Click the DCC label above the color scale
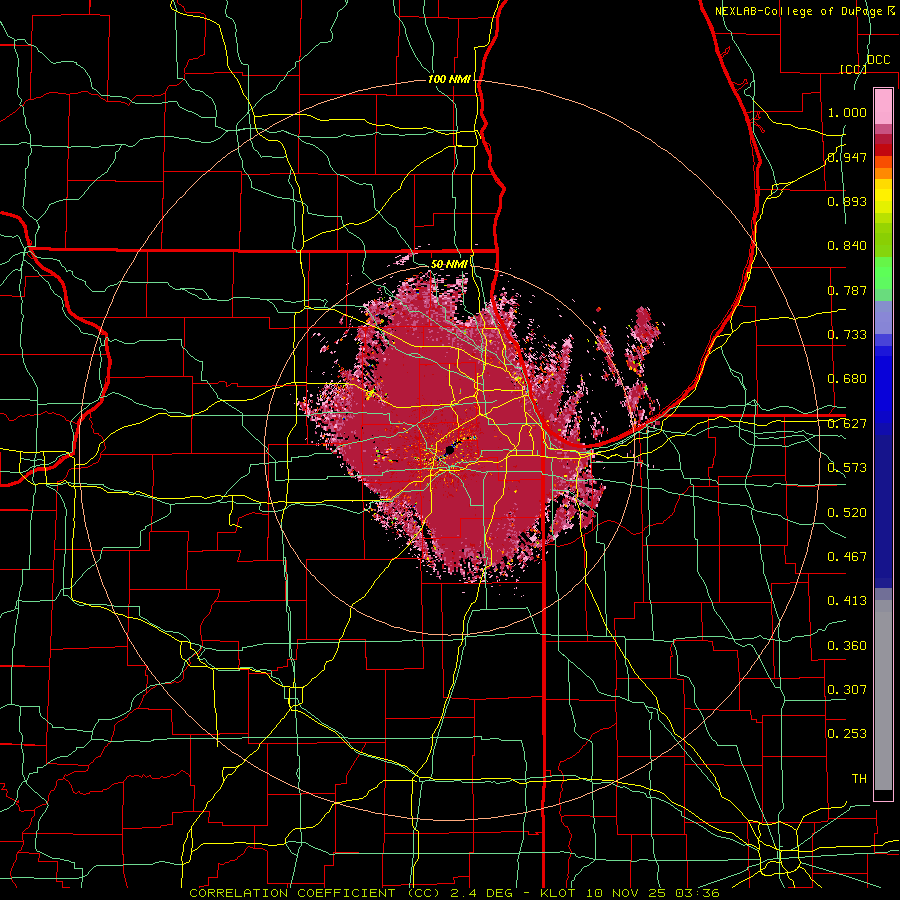The width and height of the screenshot is (900, 900). (x=878, y=60)
